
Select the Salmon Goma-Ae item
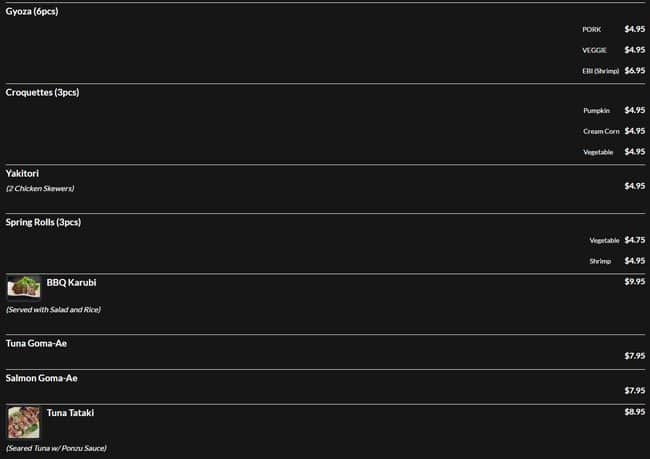[x=41, y=378]
